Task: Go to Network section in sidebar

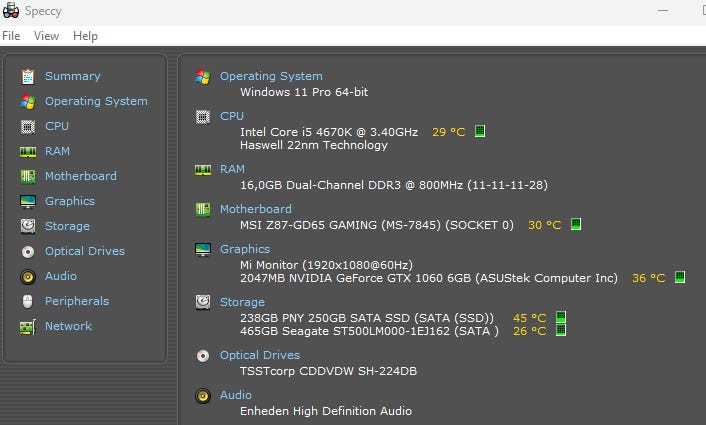Action: point(68,326)
